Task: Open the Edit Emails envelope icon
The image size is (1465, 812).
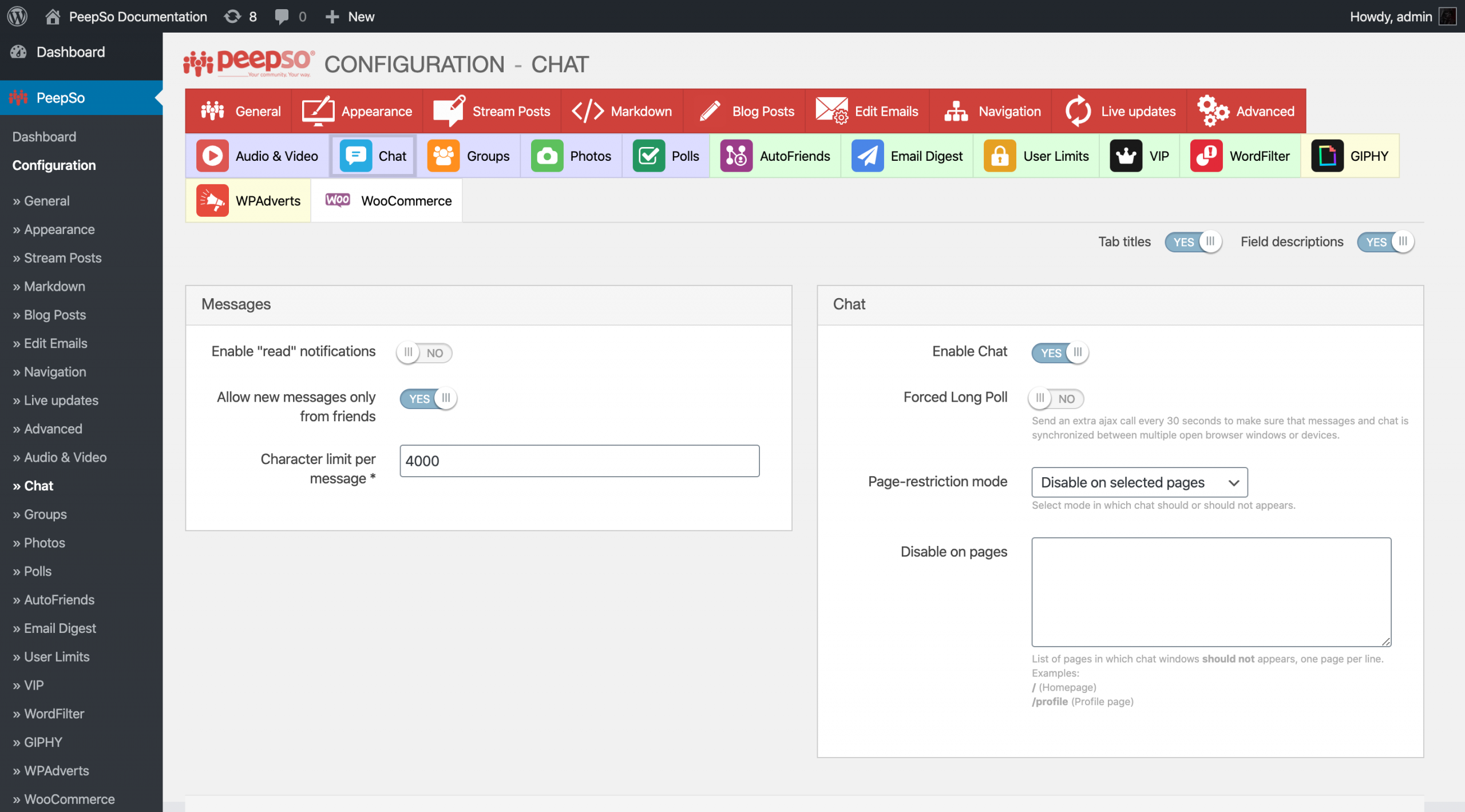Action: pyautogui.click(x=832, y=111)
